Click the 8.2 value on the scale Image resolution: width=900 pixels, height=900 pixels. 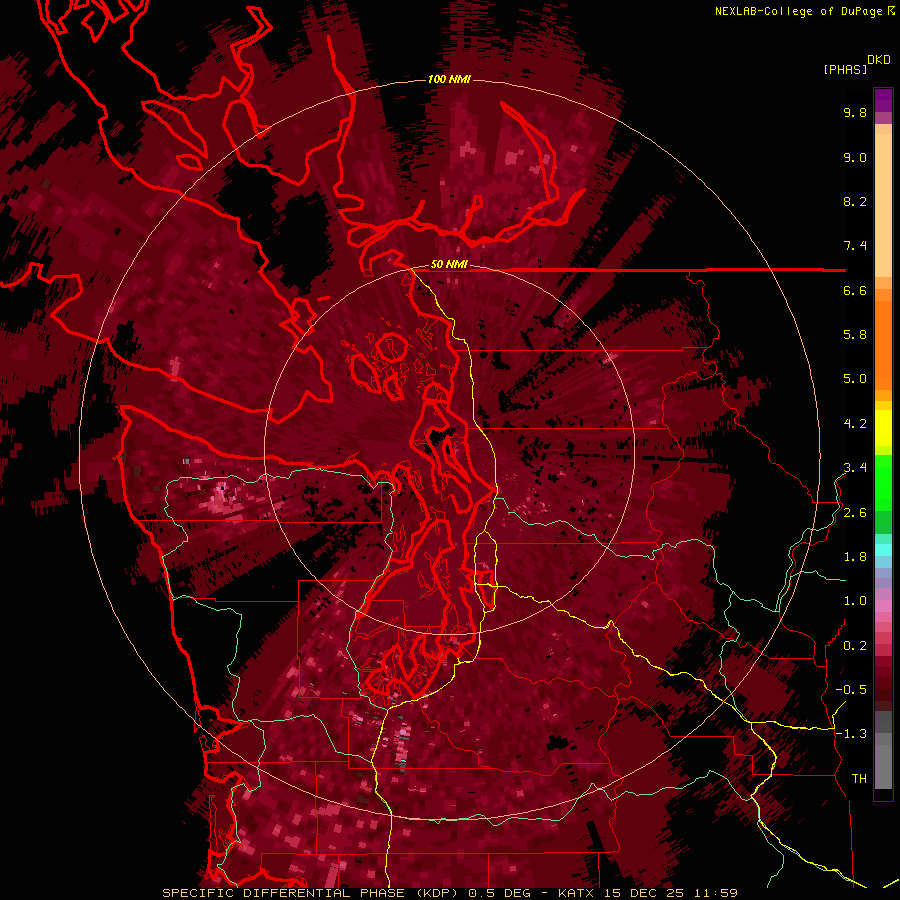click(x=855, y=201)
